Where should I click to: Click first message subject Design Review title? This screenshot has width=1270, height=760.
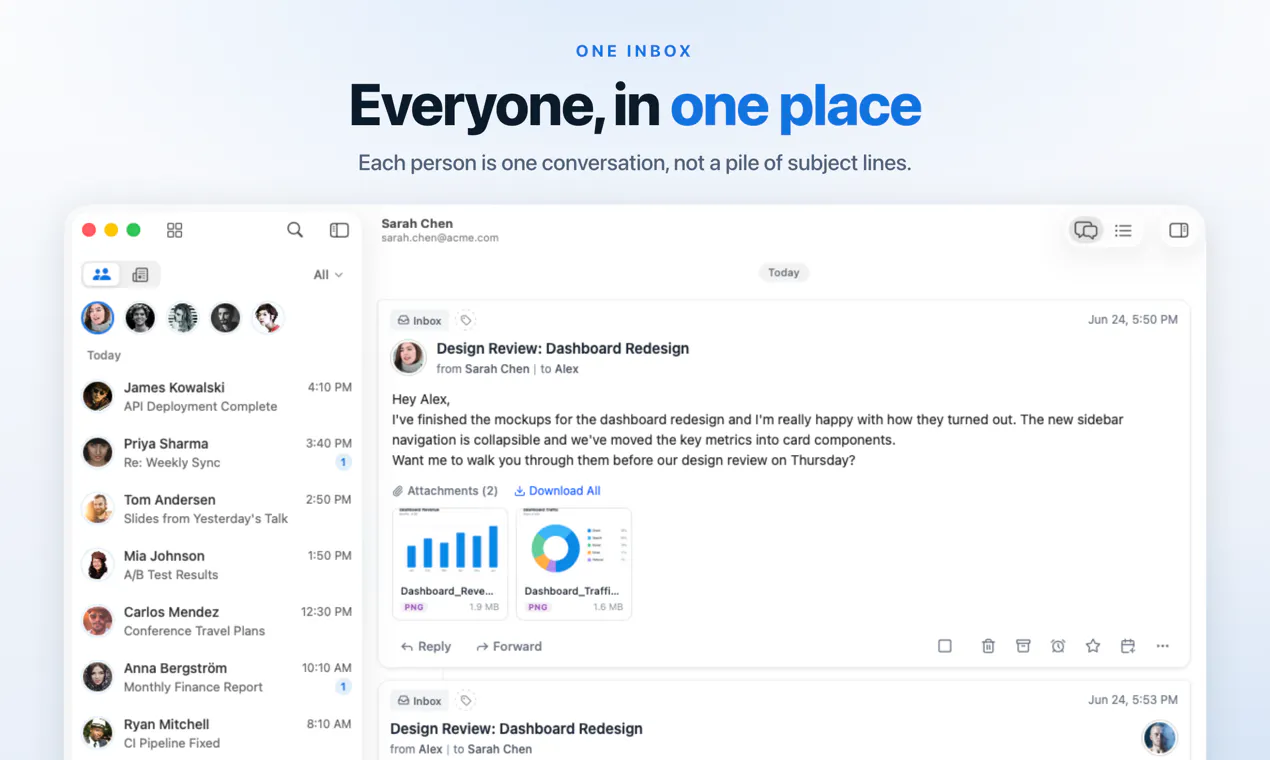click(x=563, y=349)
